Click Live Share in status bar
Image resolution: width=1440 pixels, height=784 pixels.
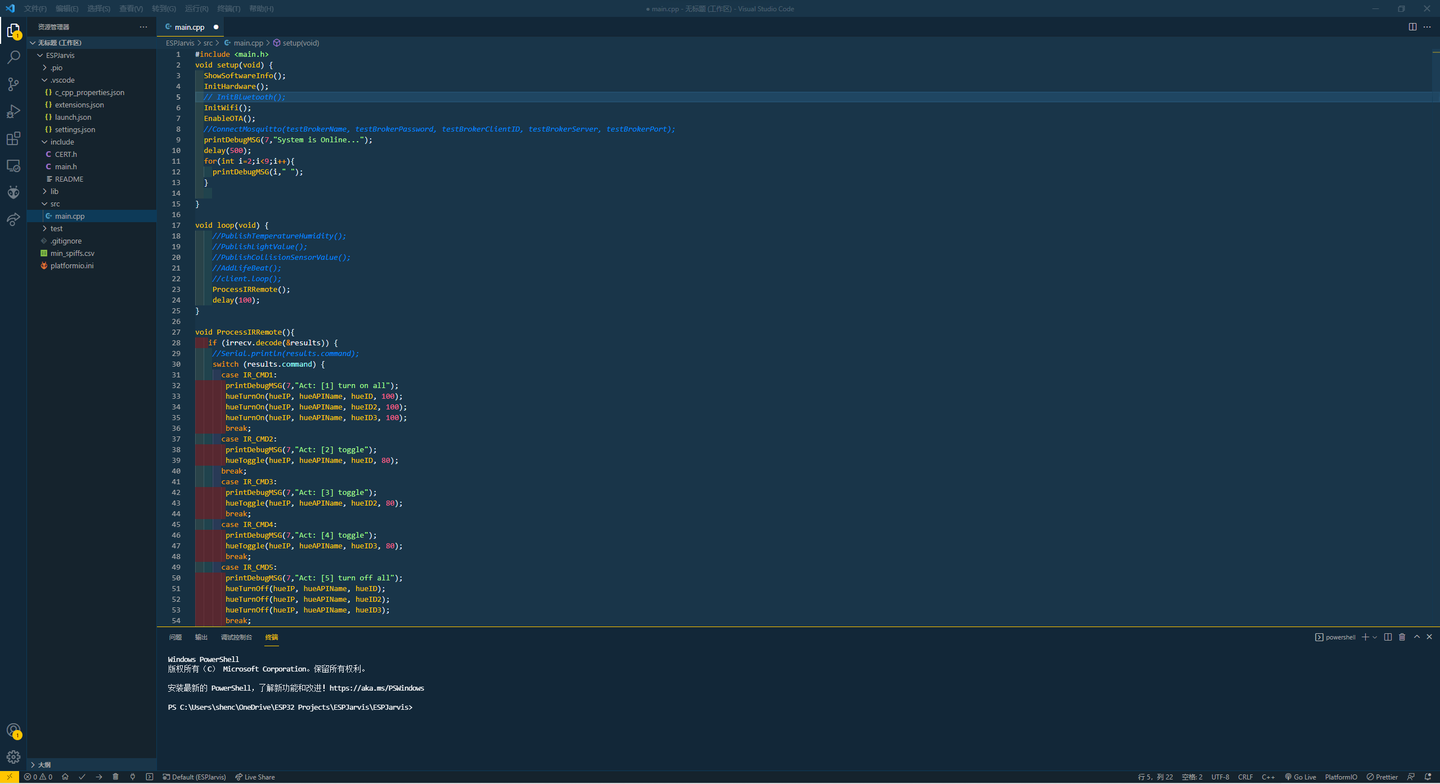point(255,777)
